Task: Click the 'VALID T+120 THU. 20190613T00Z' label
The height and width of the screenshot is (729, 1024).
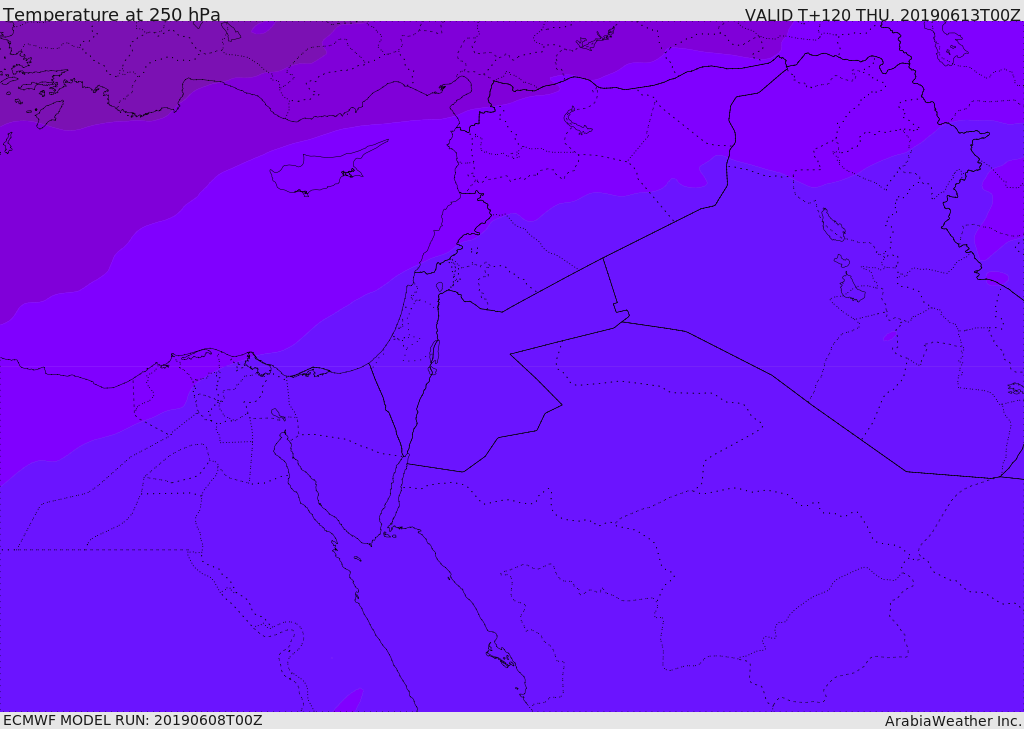Action: pos(882,15)
